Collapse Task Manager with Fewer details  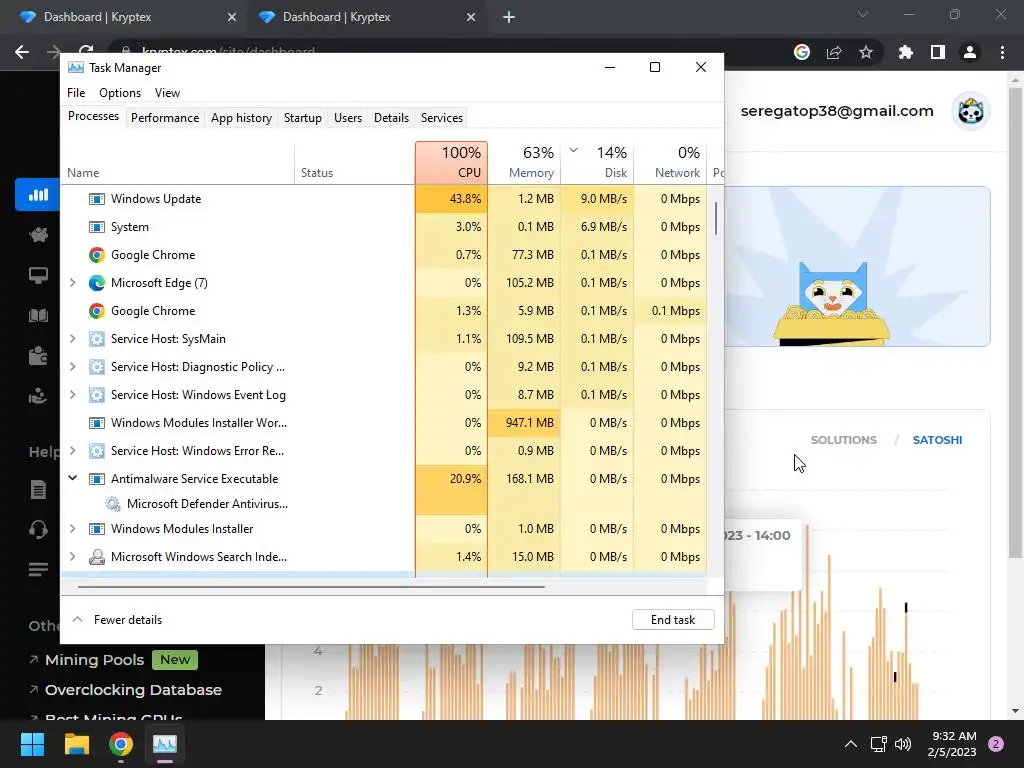click(118, 620)
